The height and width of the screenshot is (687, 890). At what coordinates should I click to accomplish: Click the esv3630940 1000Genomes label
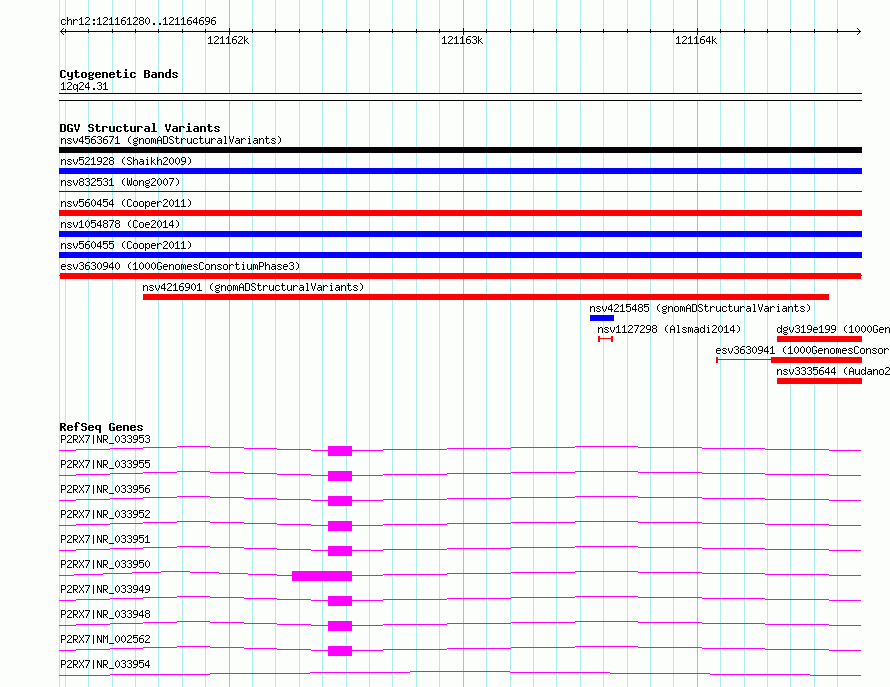coord(180,266)
